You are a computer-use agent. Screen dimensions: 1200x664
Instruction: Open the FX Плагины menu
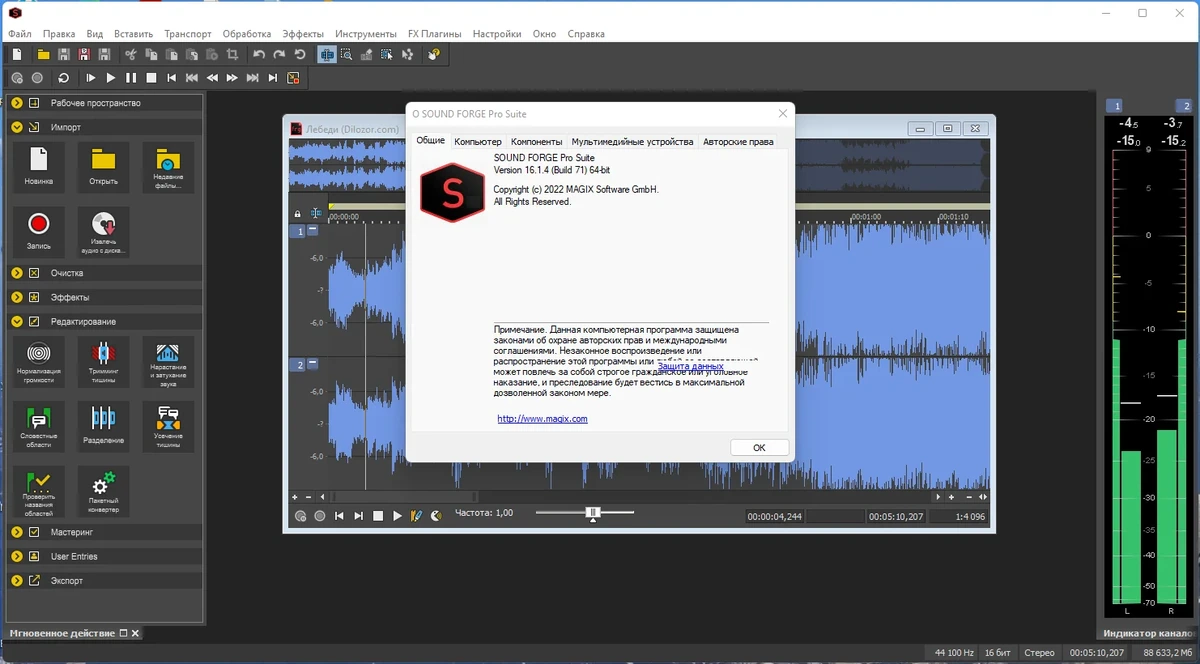[434, 33]
